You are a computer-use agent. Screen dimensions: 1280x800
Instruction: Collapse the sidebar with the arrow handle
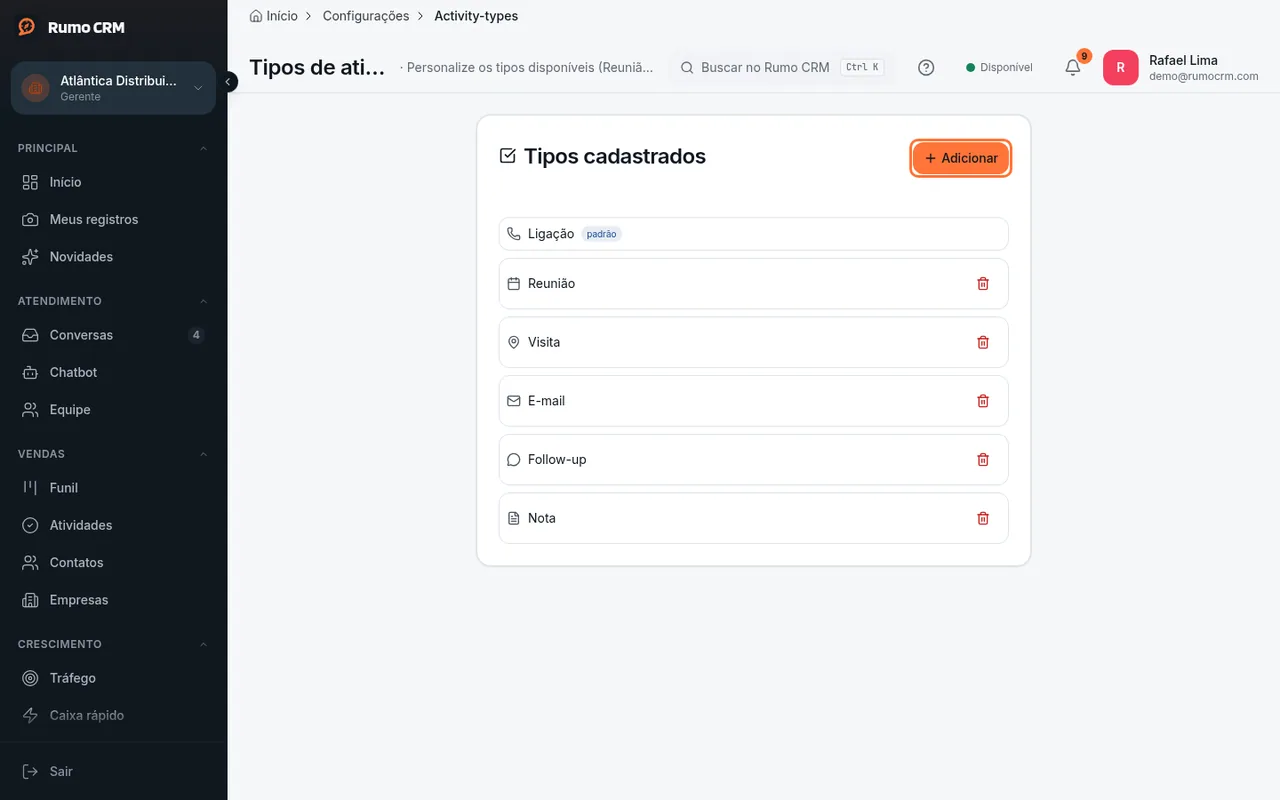click(x=229, y=81)
